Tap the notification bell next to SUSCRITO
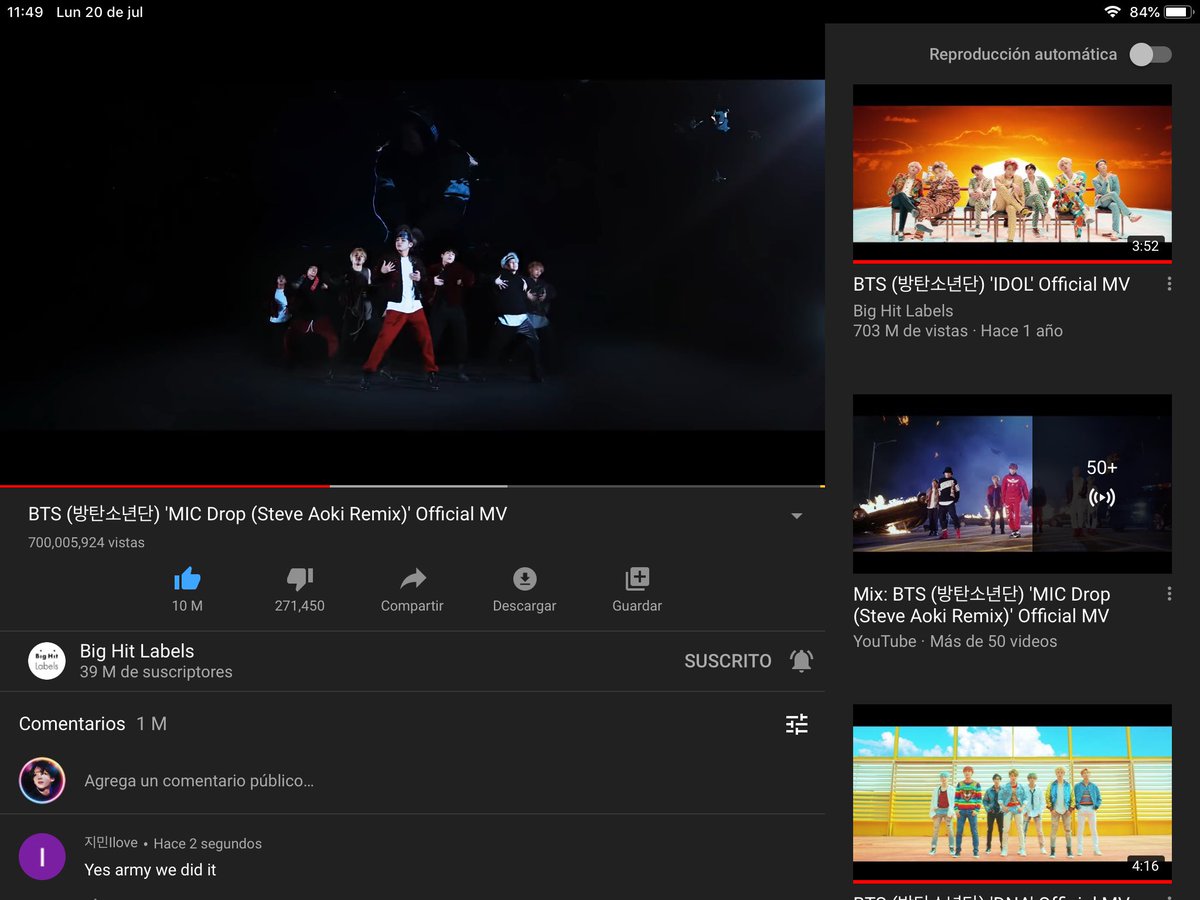1200x900 pixels. (802, 661)
